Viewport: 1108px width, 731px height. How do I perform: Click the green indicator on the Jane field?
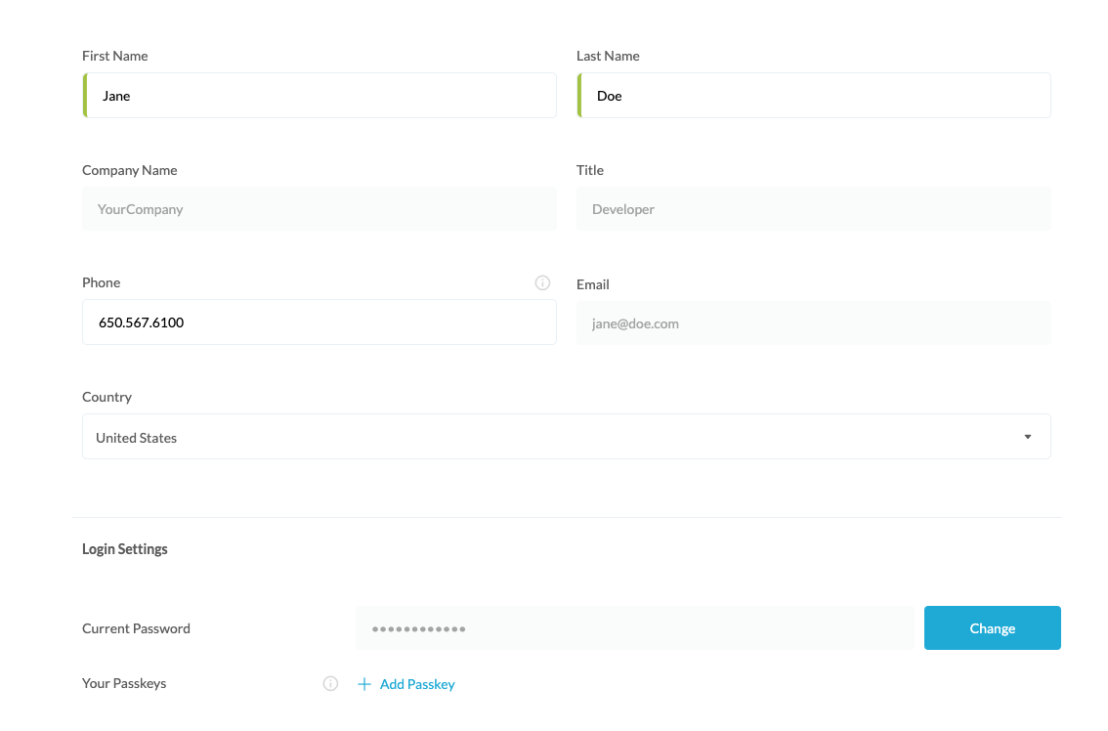point(84,95)
